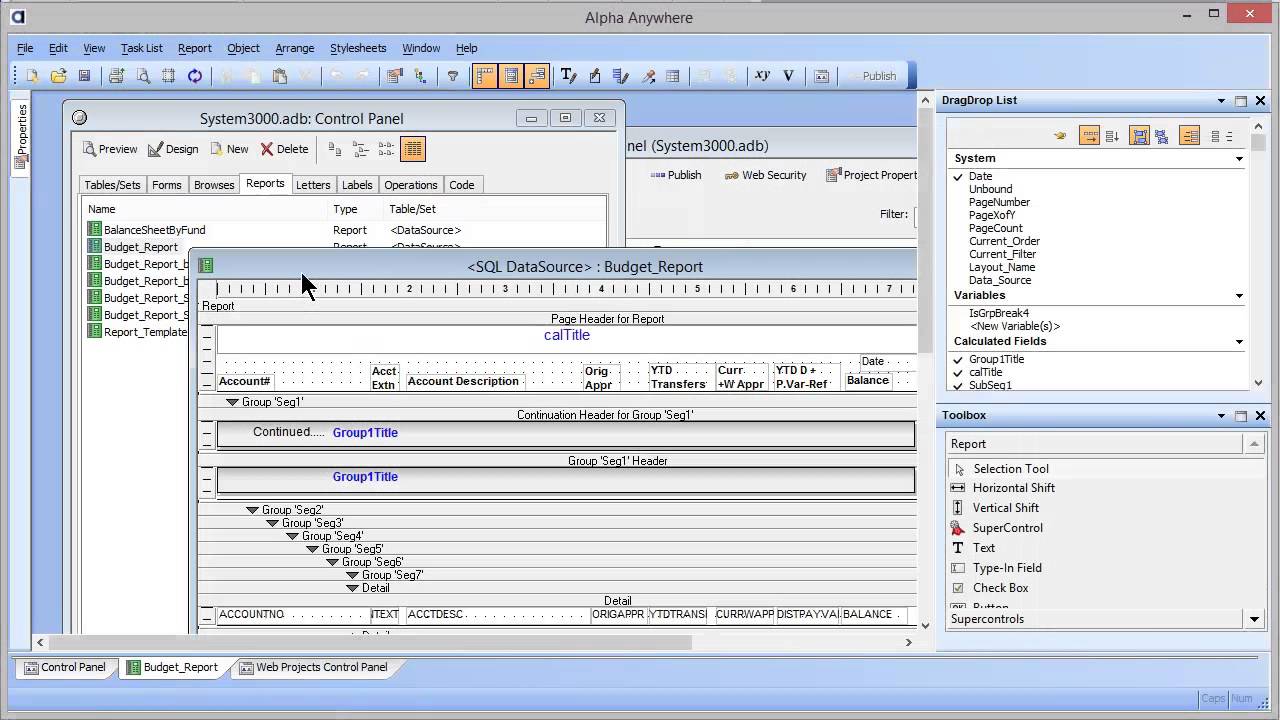
Task: Open the Stylesheets menu
Action: (357, 48)
